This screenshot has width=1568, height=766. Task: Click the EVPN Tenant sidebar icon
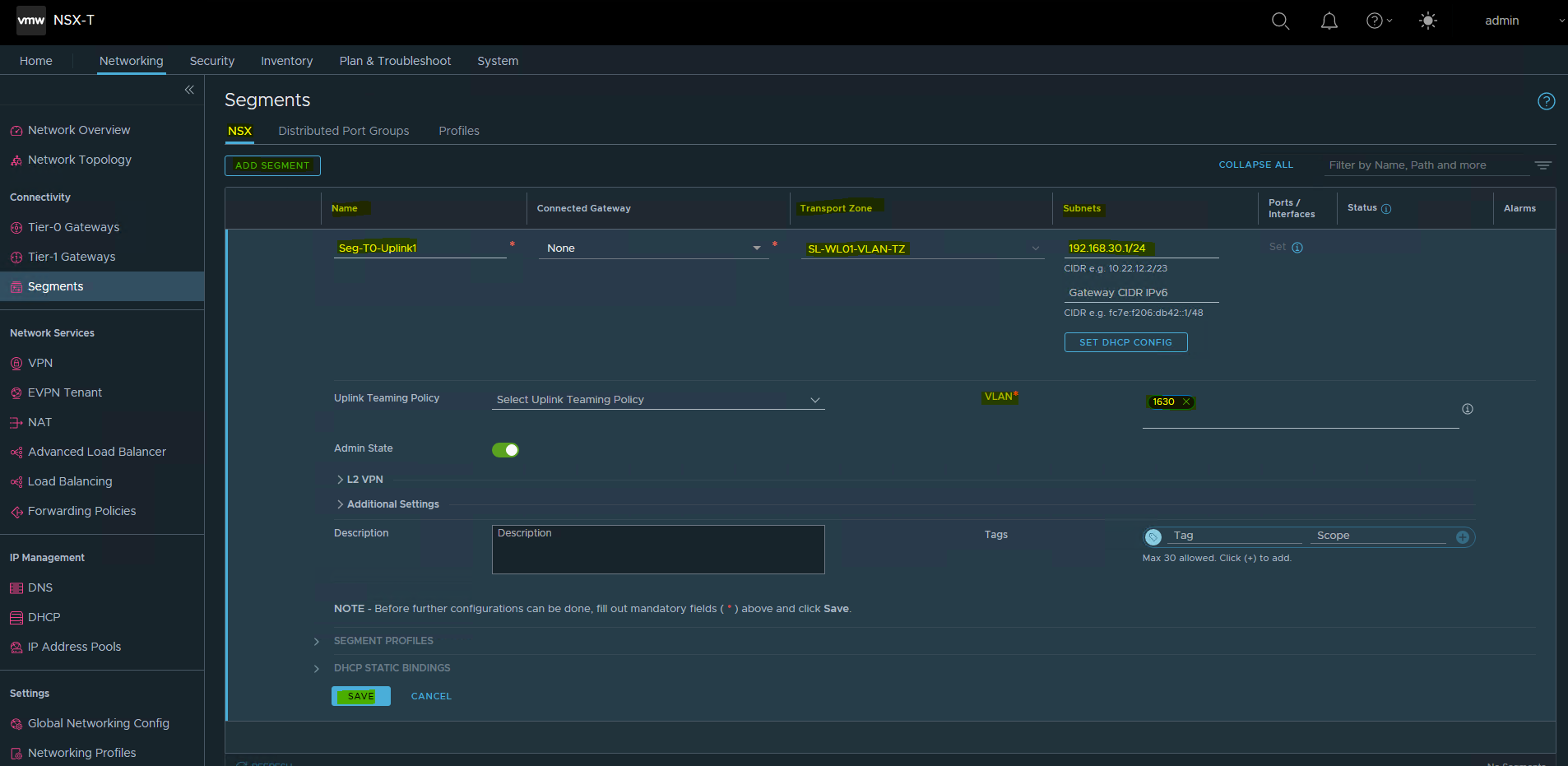(x=16, y=393)
